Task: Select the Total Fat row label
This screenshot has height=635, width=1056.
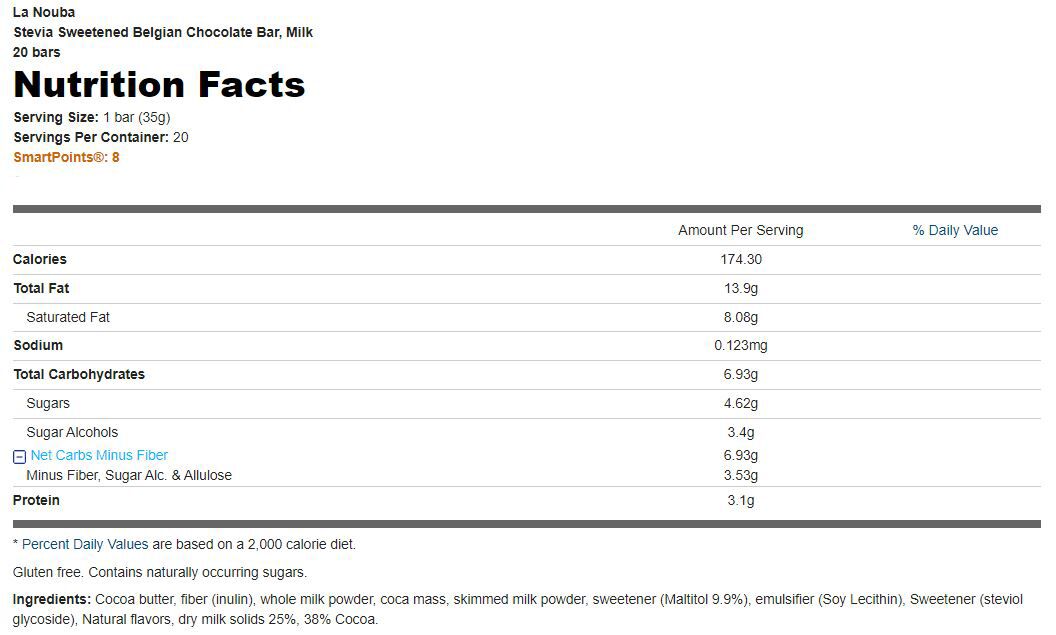Action: coord(41,288)
